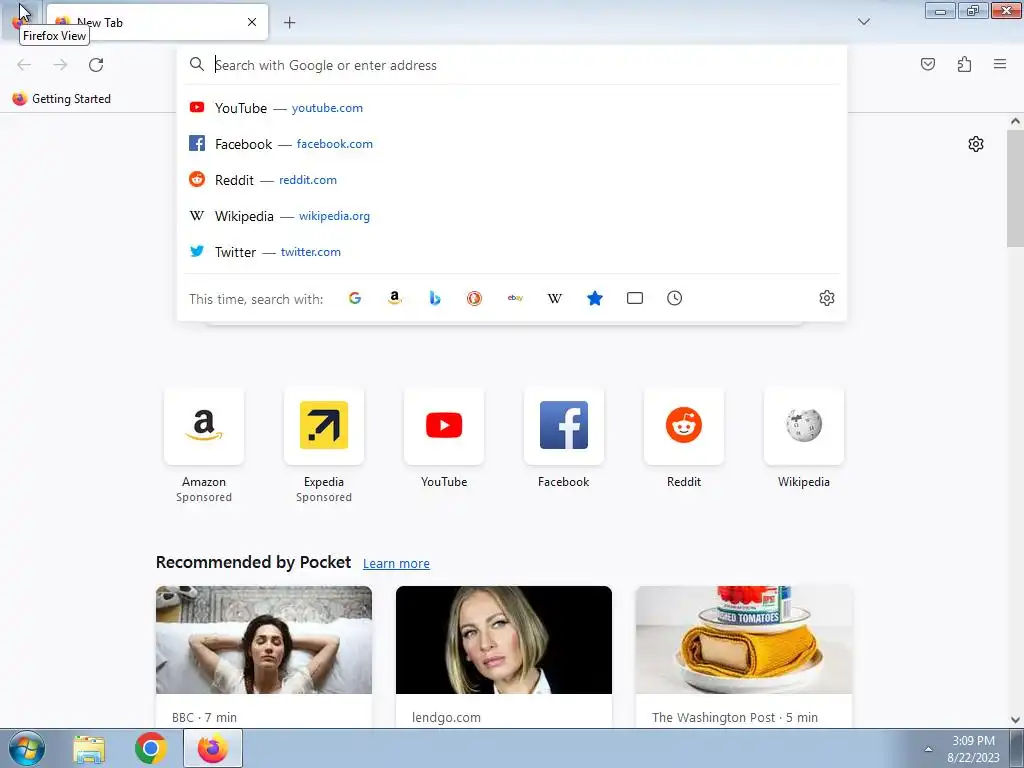Open the Extensions puzzle icon

[964, 64]
